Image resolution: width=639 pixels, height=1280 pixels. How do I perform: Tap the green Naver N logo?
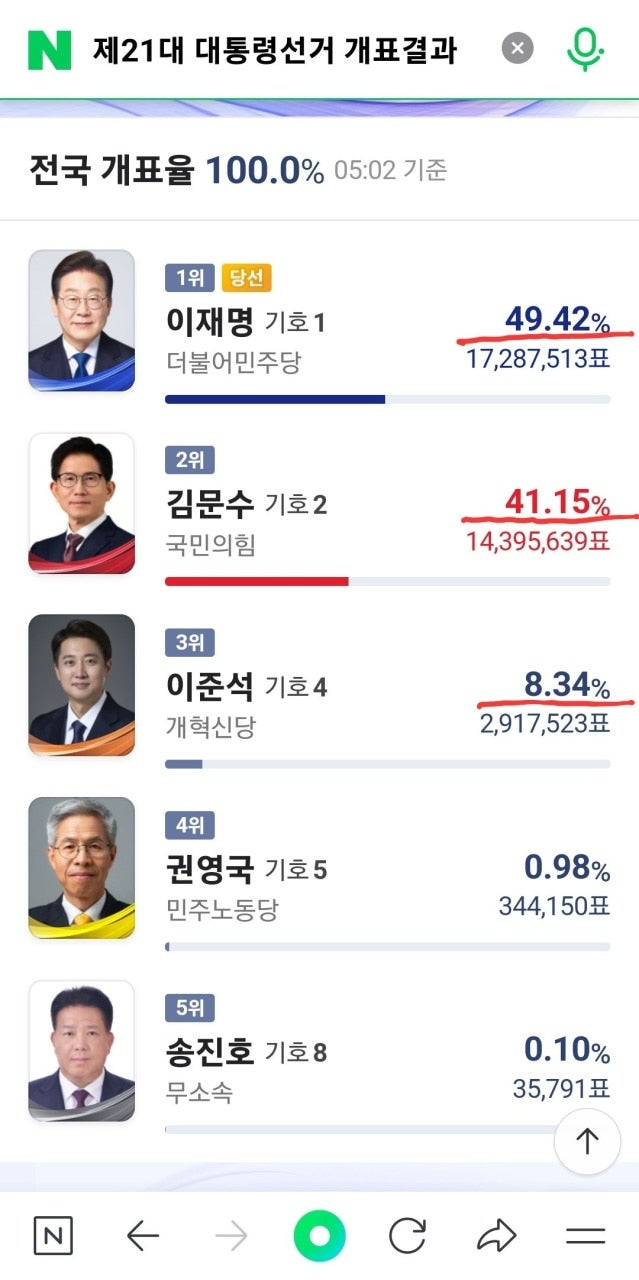click(x=50, y=49)
